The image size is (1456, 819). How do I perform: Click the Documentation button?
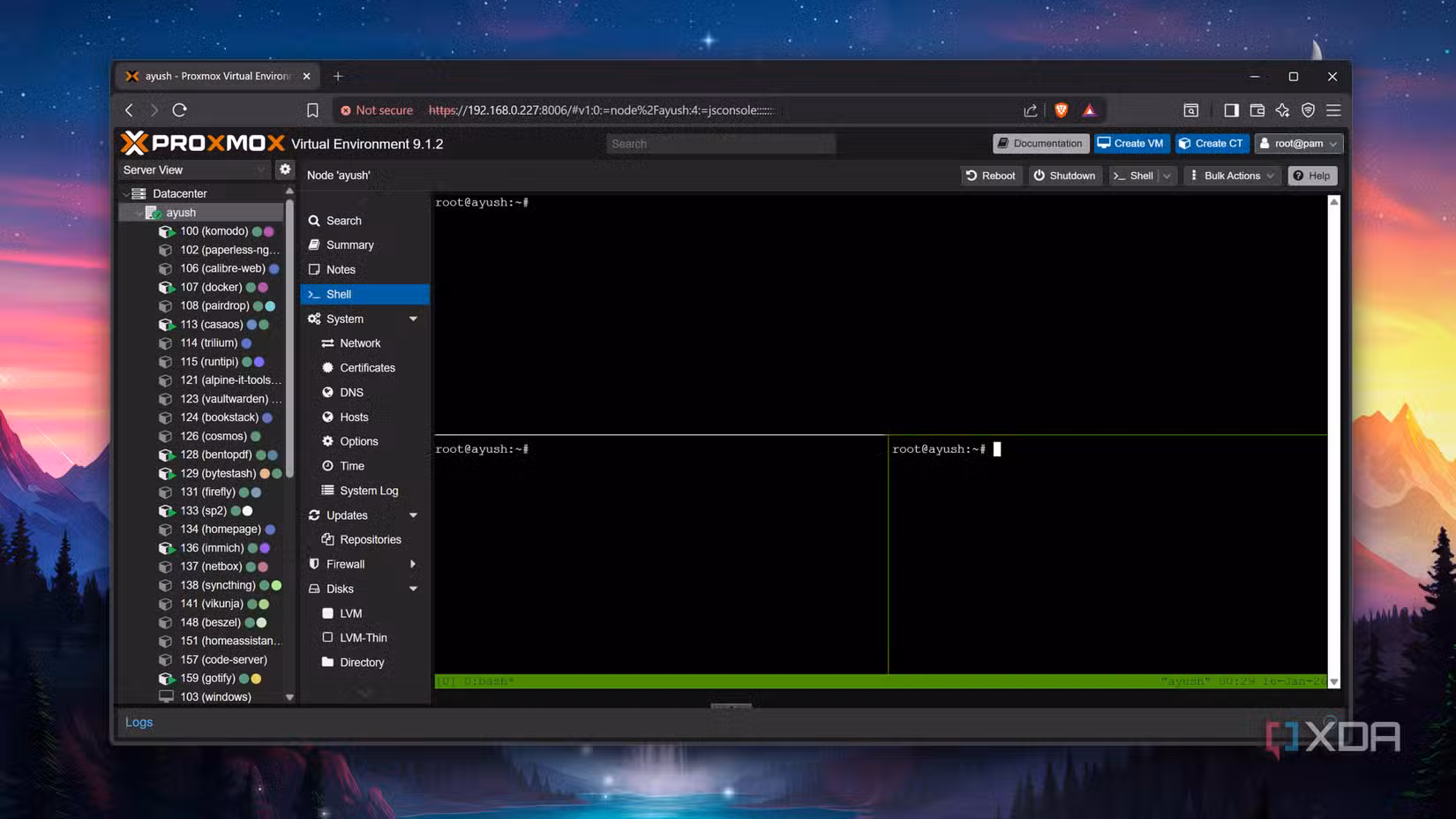point(1040,143)
